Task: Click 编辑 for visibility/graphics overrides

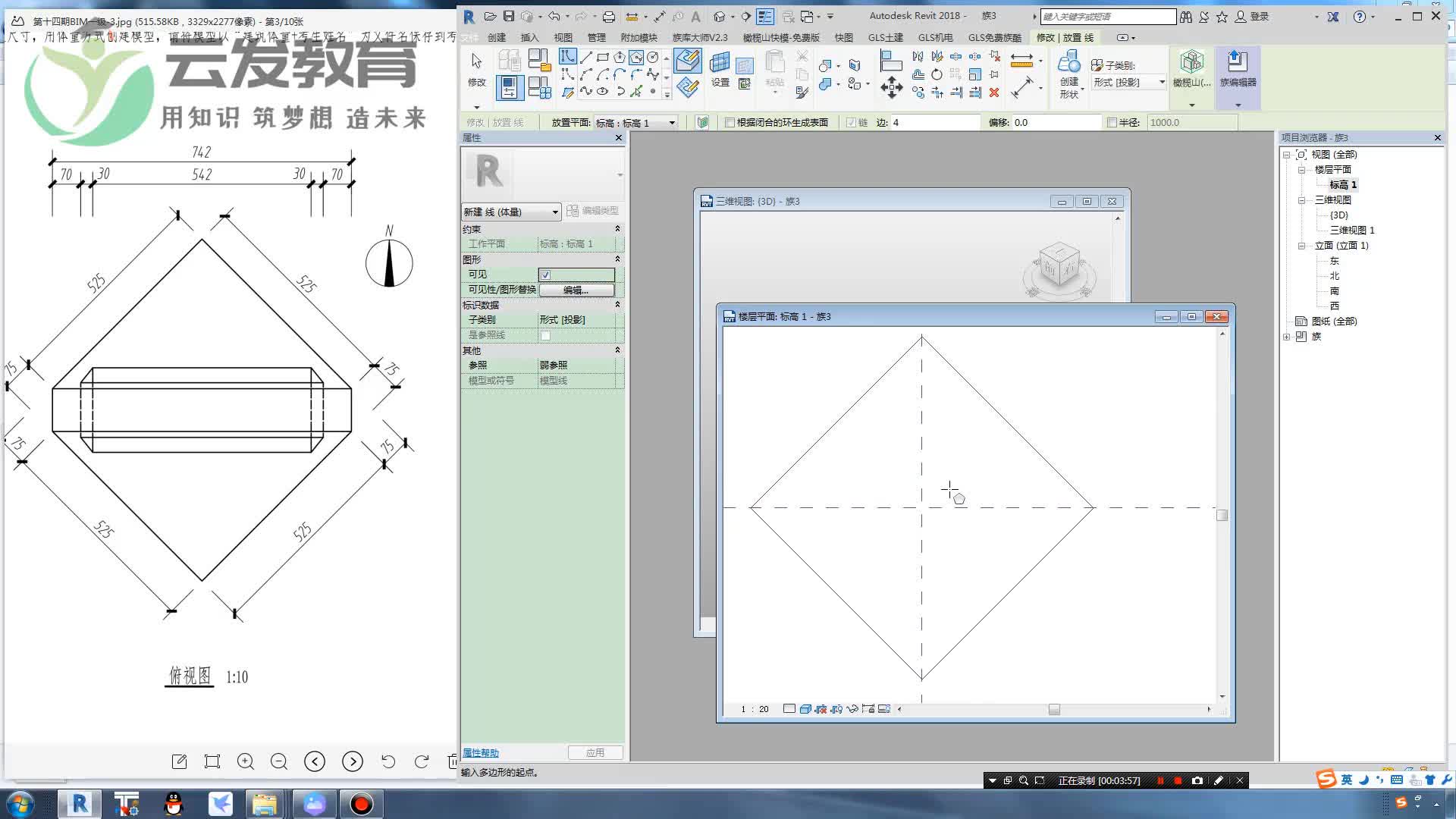Action: tap(577, 290)
